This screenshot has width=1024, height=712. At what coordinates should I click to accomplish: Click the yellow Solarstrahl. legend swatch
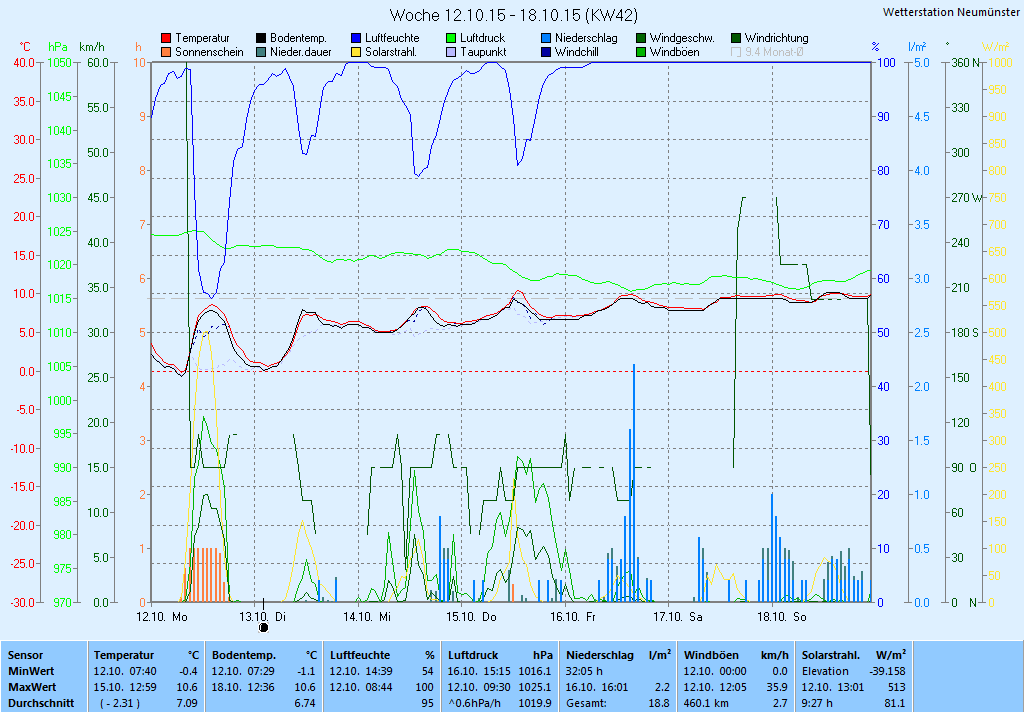click(355, 52)
